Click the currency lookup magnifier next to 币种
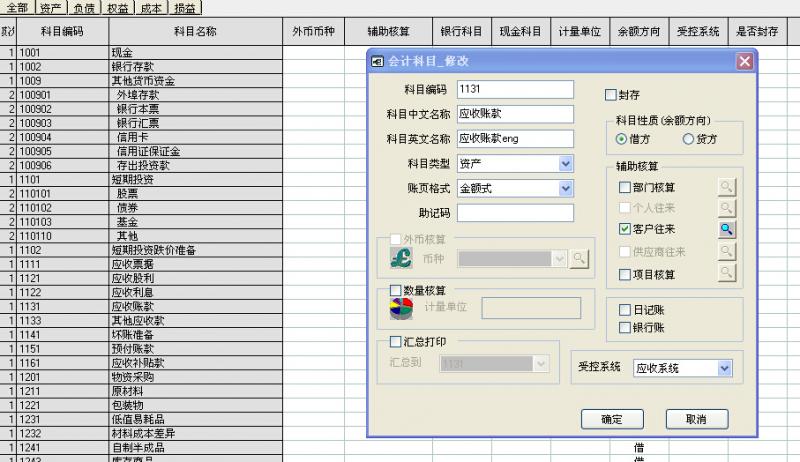The image size is (800, 462). pos(579,259)
